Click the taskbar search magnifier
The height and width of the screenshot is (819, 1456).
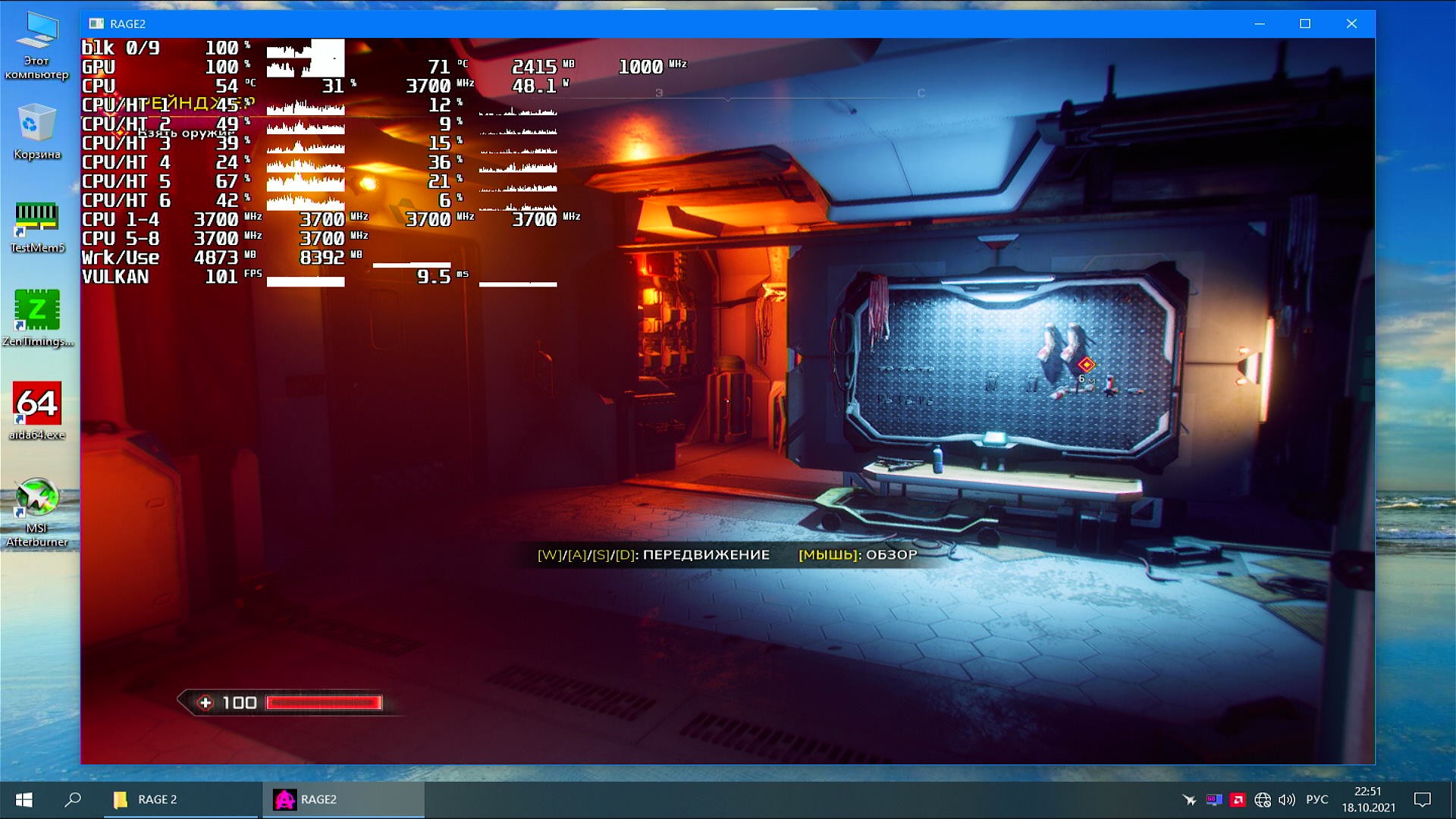pos(73,799)
